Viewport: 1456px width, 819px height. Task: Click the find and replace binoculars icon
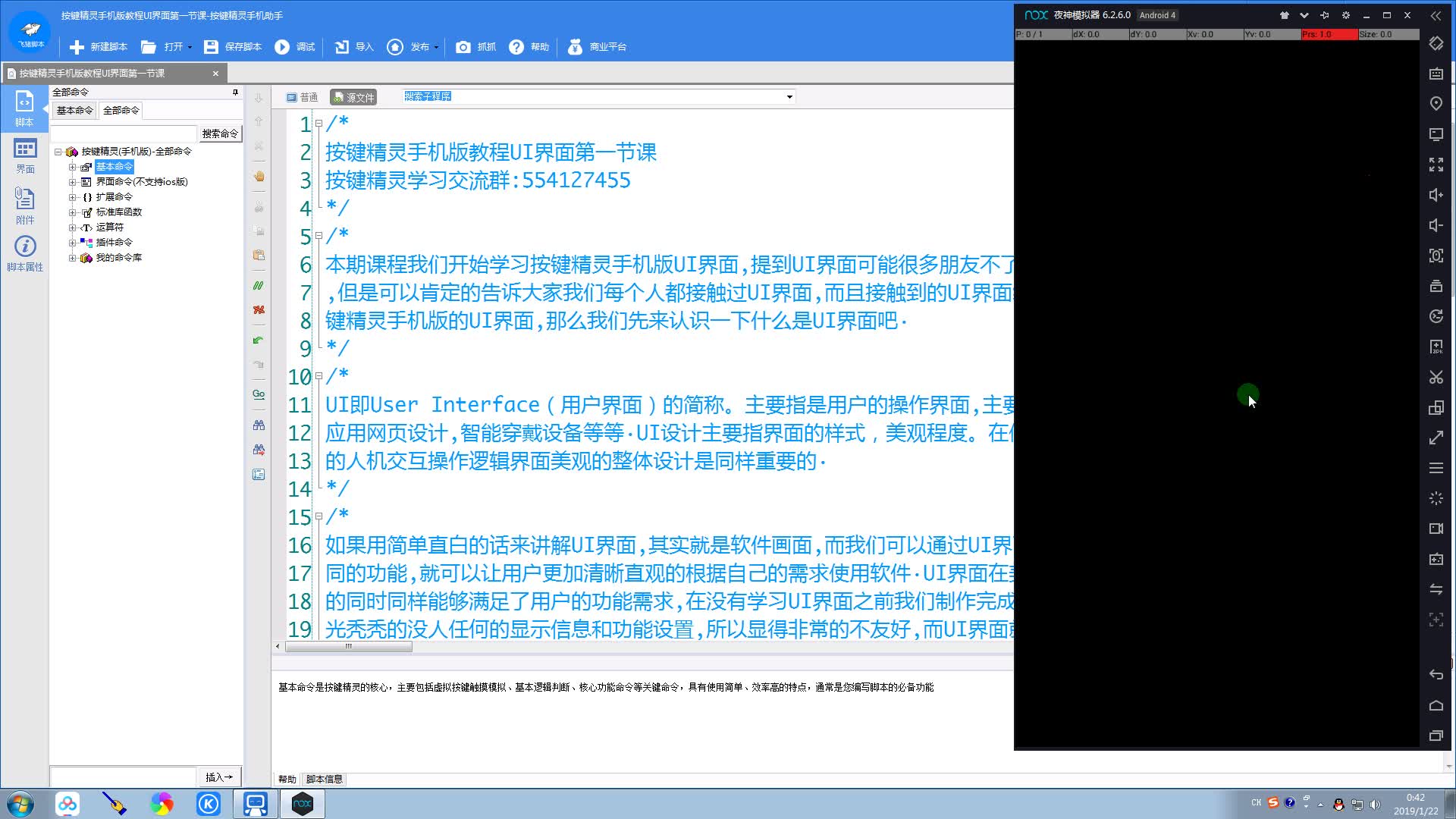tap(259, 450)
